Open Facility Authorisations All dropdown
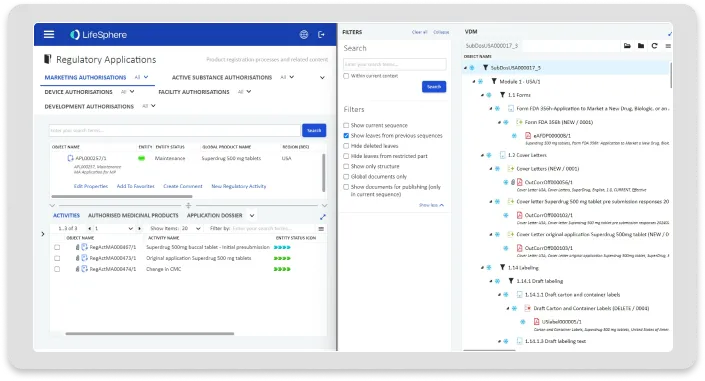 point(244,92)
